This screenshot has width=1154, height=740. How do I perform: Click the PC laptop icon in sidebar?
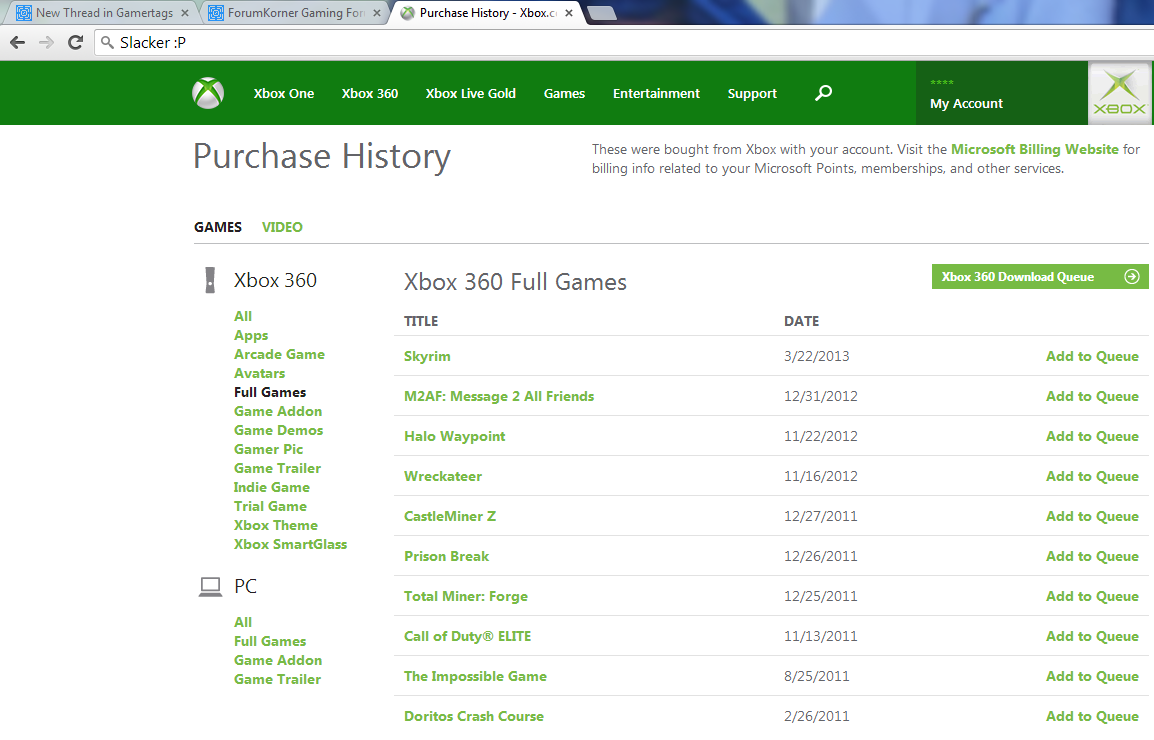pos(210,587)
